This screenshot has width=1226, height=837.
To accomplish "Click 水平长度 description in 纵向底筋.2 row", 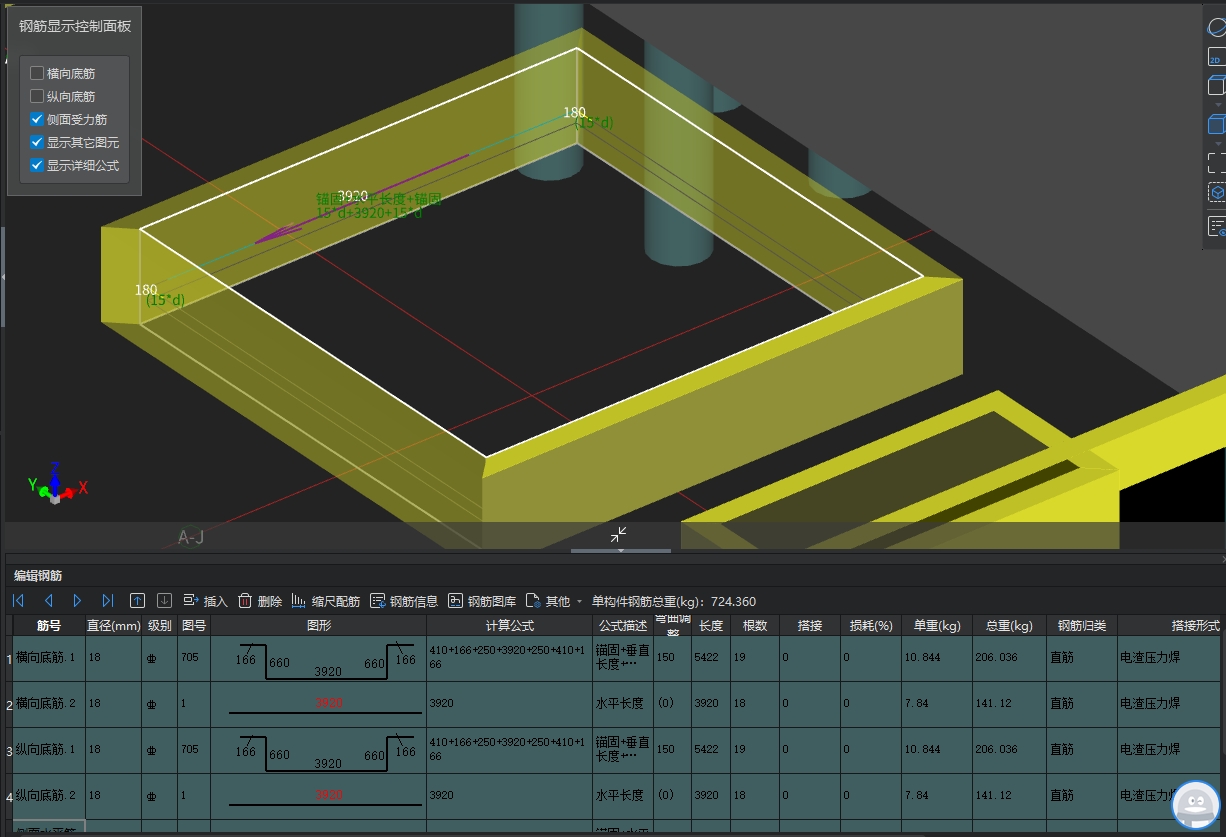I will tap(622, 796).
